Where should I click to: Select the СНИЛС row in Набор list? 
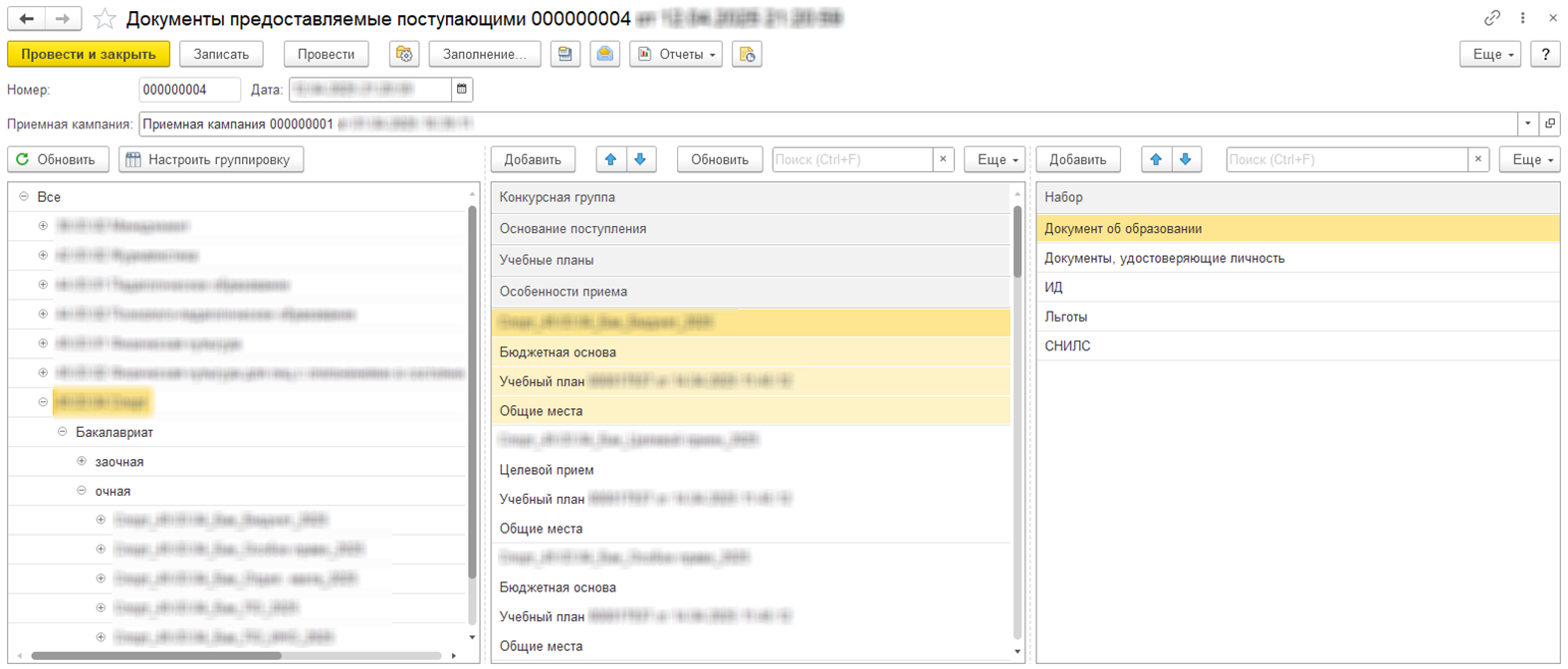[x=1067, y=345]
